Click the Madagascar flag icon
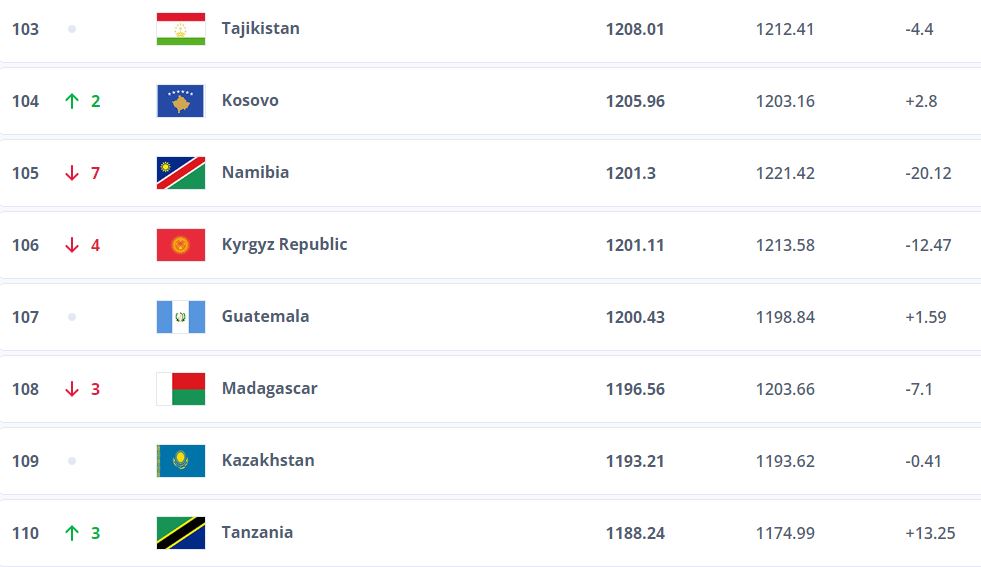 (x=181, y=389)
